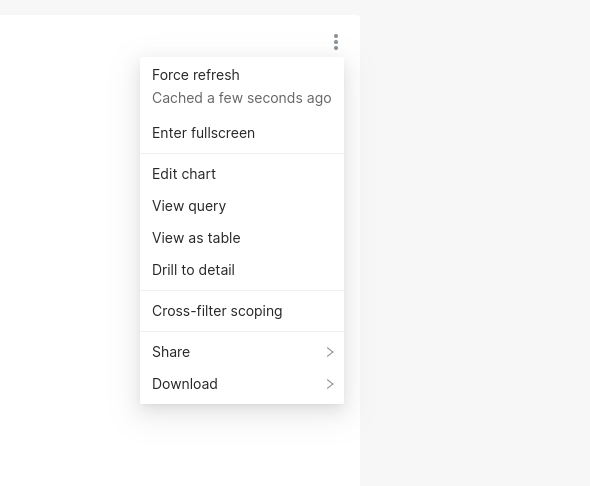Screen dimensions: 590x486
Task: Open Drill to detail
Action: coord(242,270)
